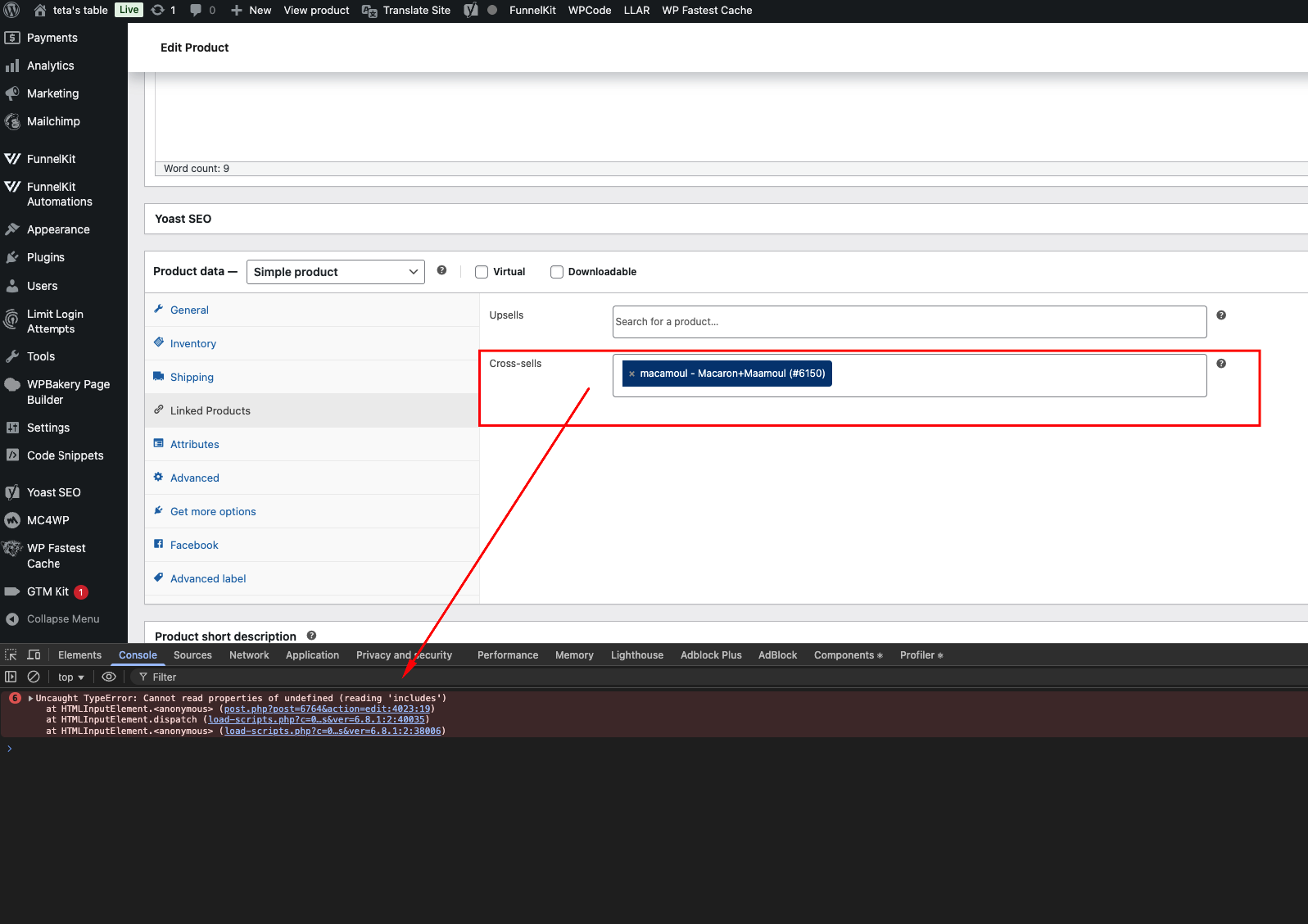Open post.php source link in error
The image size is (1308, 924).
pos(327,709)
